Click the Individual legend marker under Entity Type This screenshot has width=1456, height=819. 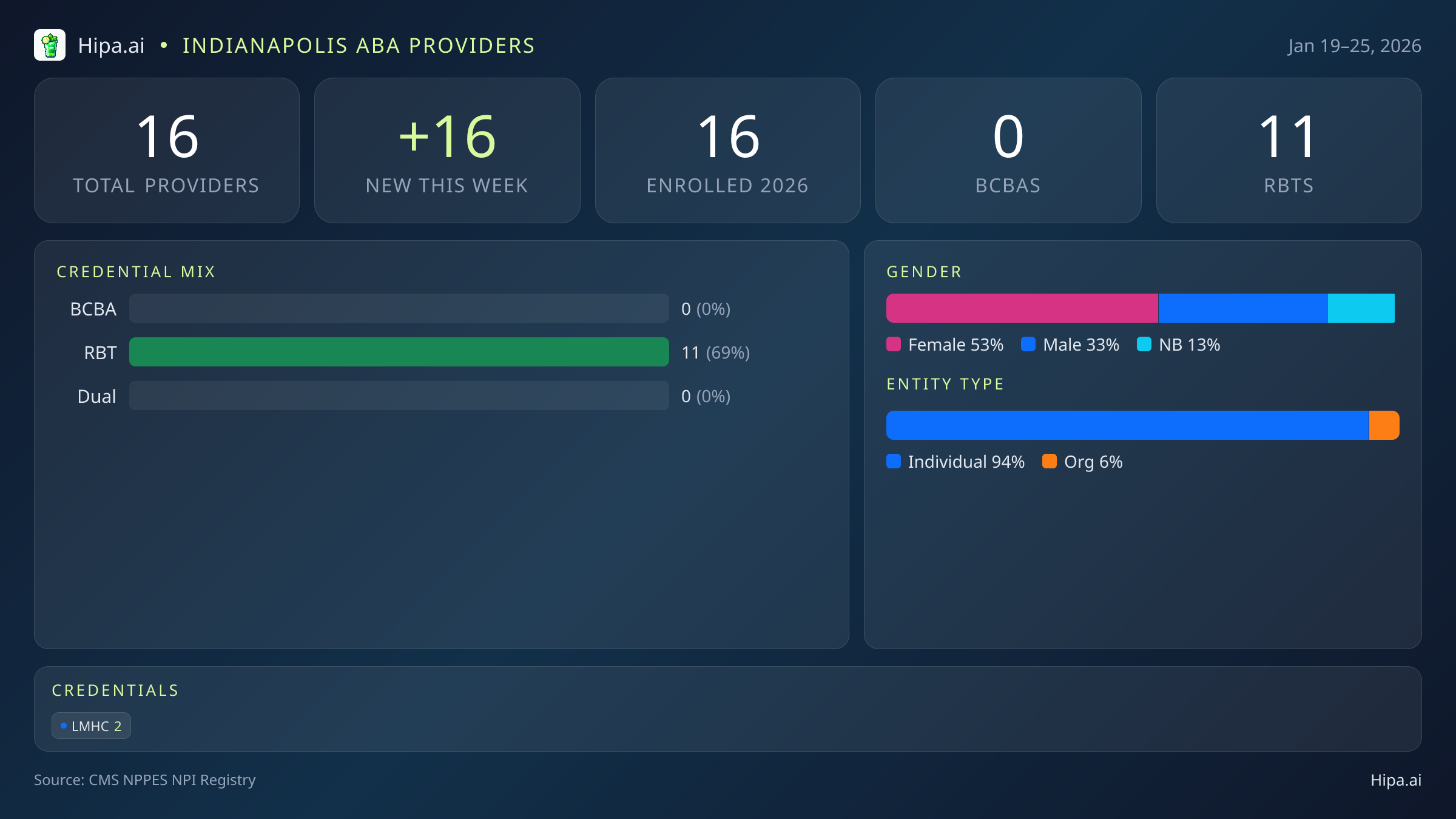[x=894, y=462]
